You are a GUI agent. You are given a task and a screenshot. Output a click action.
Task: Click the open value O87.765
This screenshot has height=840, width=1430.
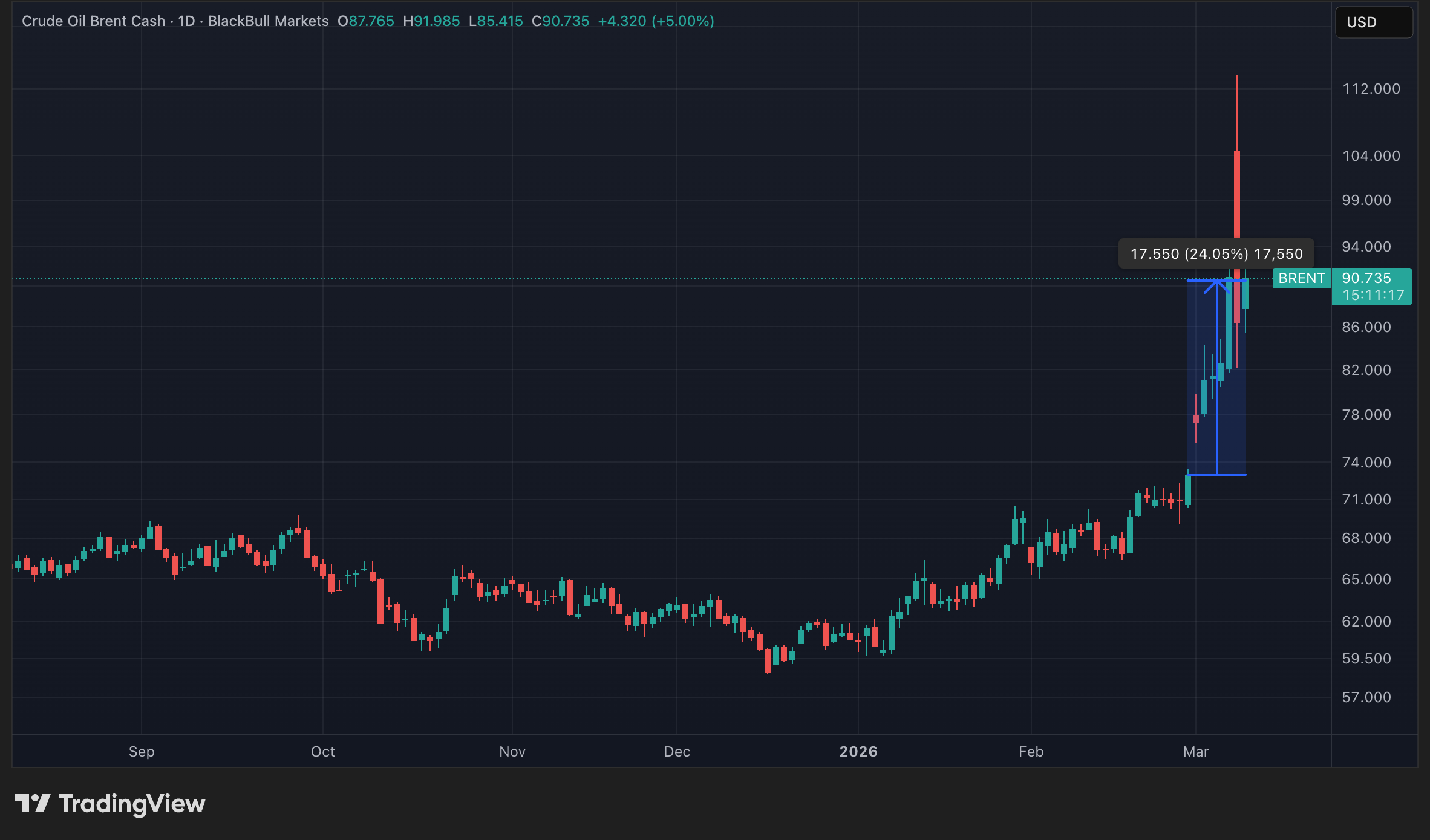pyautogui.click(x=365, y=21)
